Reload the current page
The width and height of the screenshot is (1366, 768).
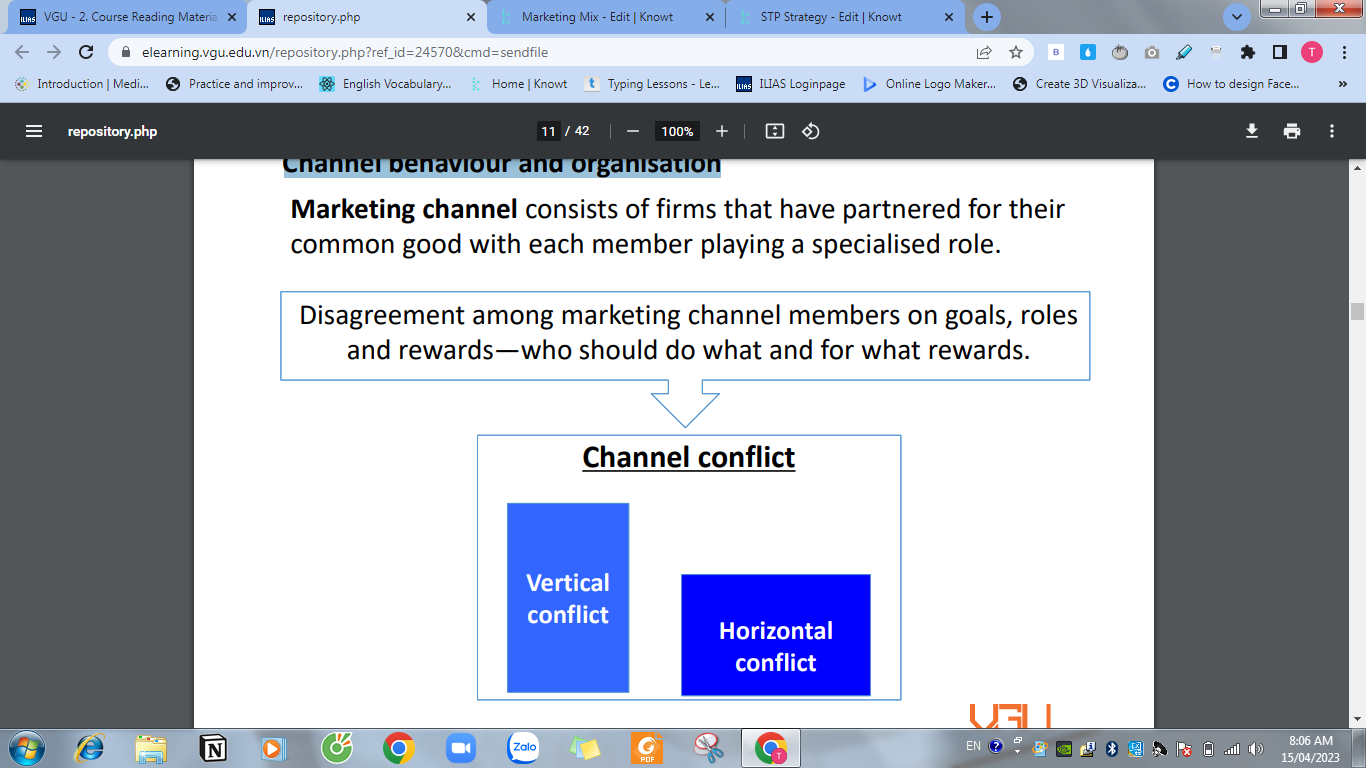pos(86,52)
